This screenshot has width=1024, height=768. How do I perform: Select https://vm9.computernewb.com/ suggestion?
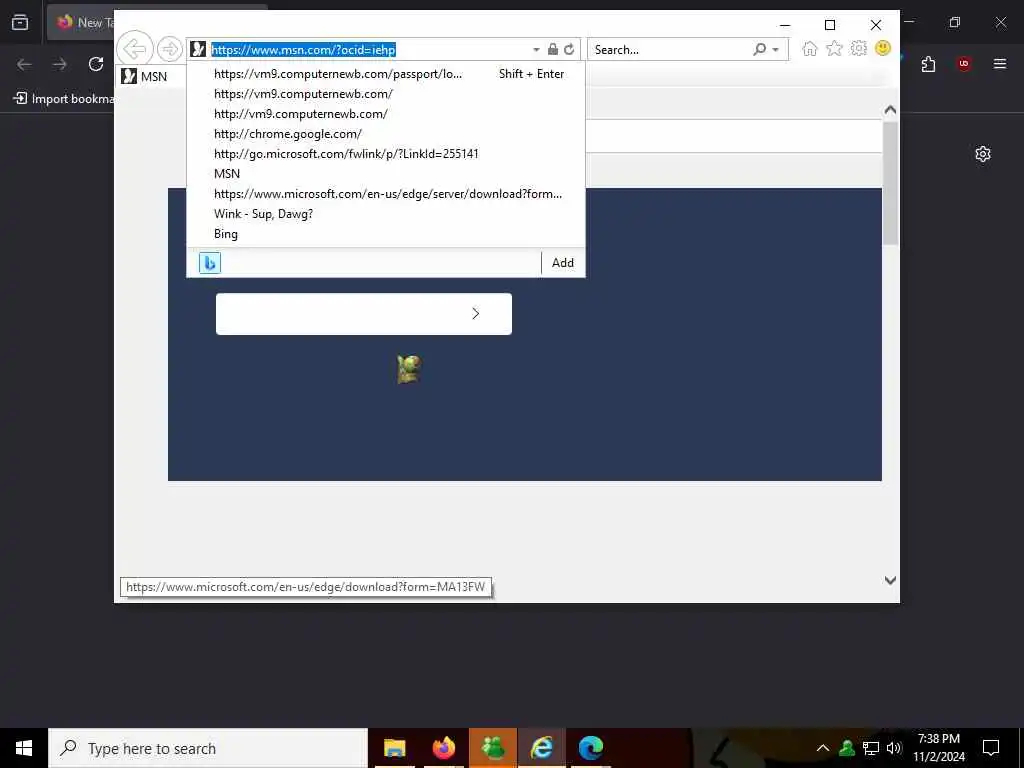click(386, 94)
